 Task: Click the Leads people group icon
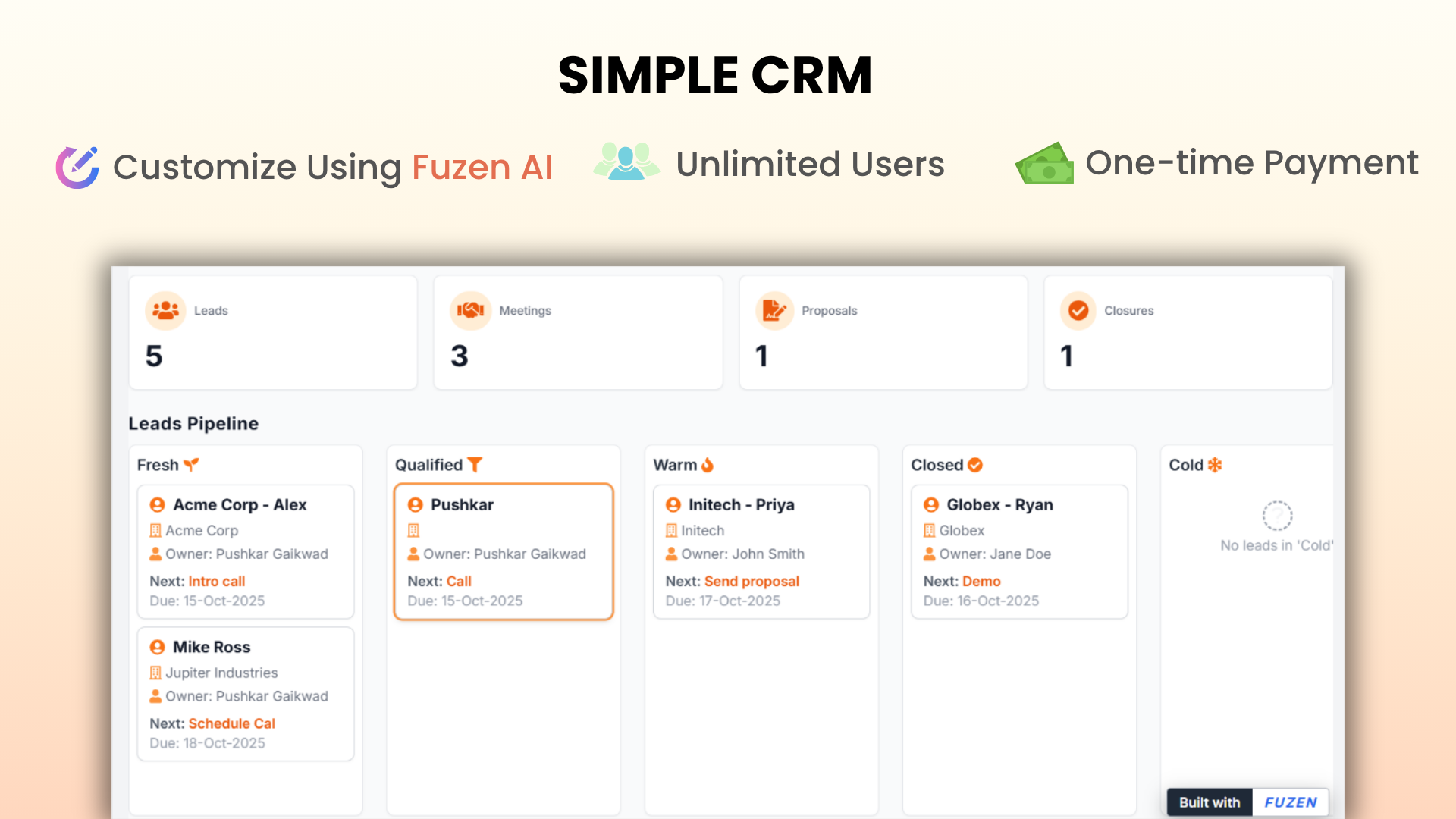point(165,310)
